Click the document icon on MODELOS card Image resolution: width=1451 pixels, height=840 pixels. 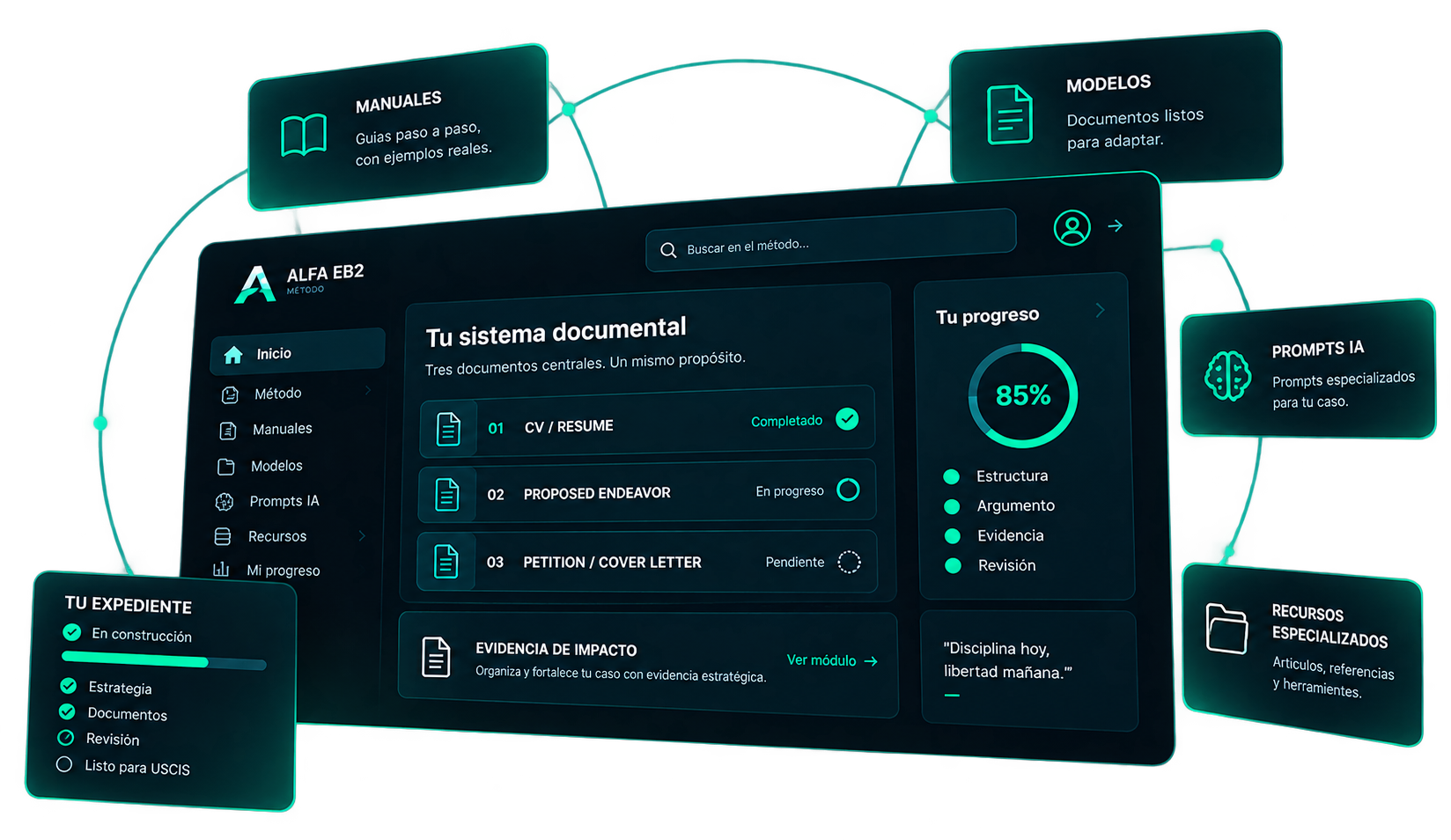coord(1010,114)
